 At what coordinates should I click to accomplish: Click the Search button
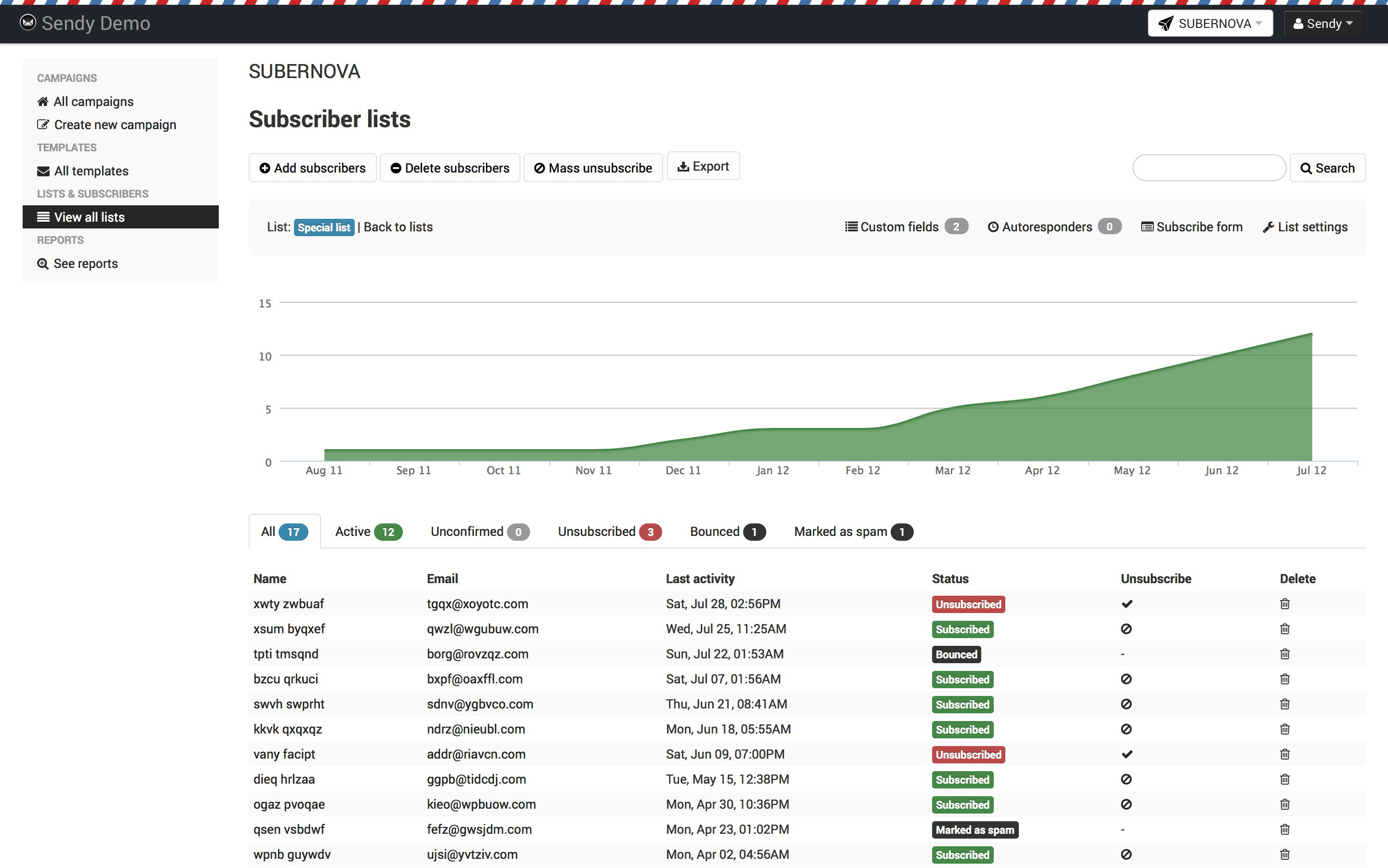(x=1327, y=168)
